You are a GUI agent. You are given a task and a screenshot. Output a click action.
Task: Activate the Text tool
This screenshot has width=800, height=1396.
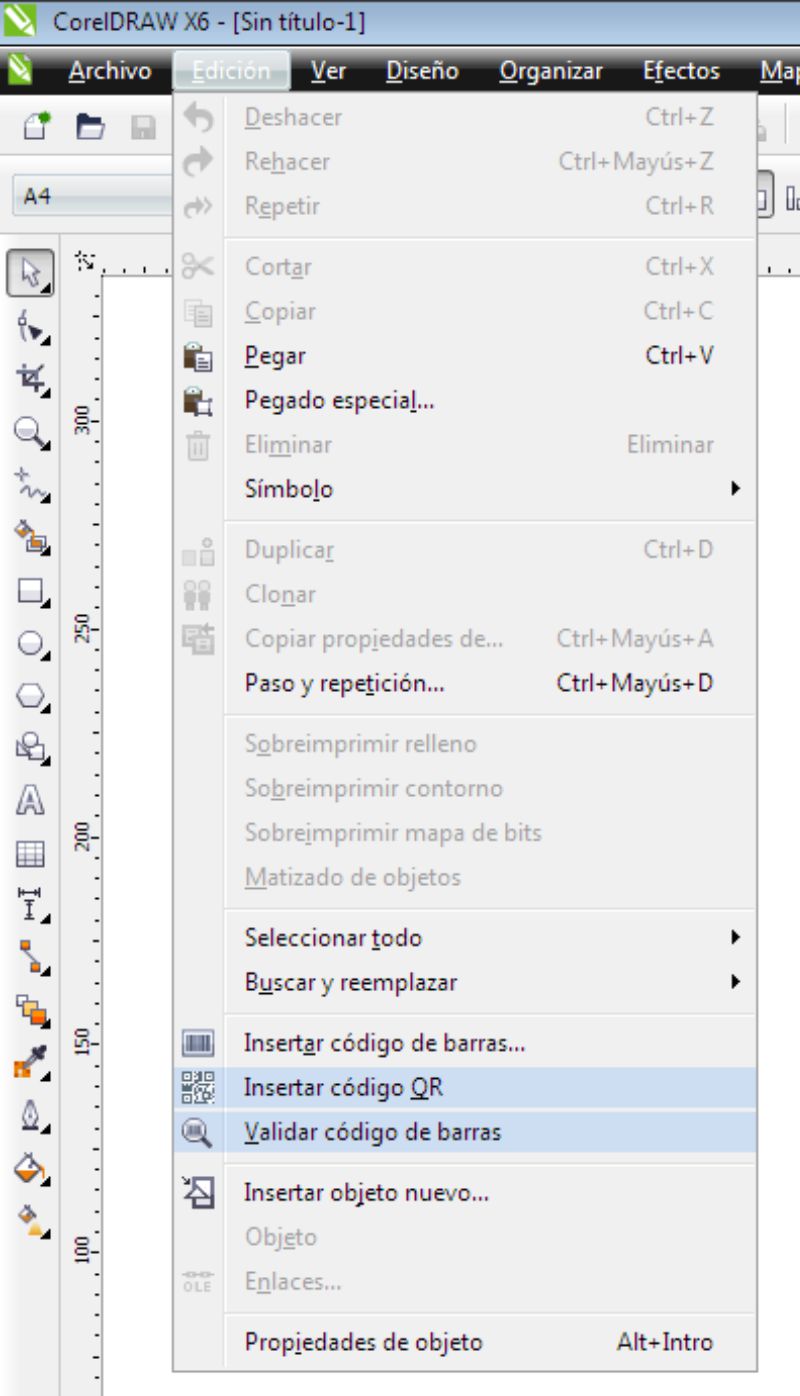31,800
